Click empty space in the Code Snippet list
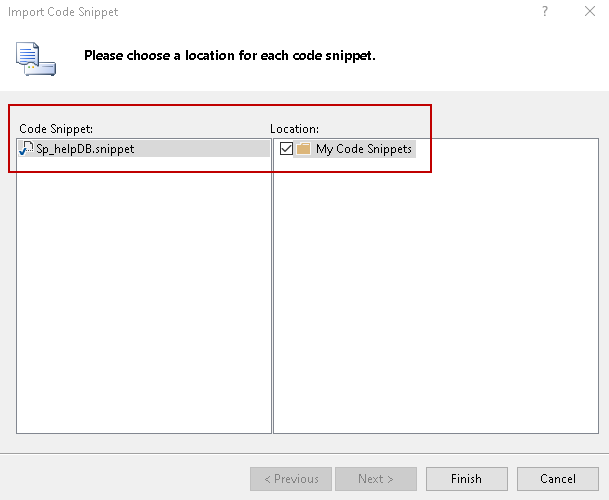The height and width of the screenshot is (500, 609). pos(143,300)
